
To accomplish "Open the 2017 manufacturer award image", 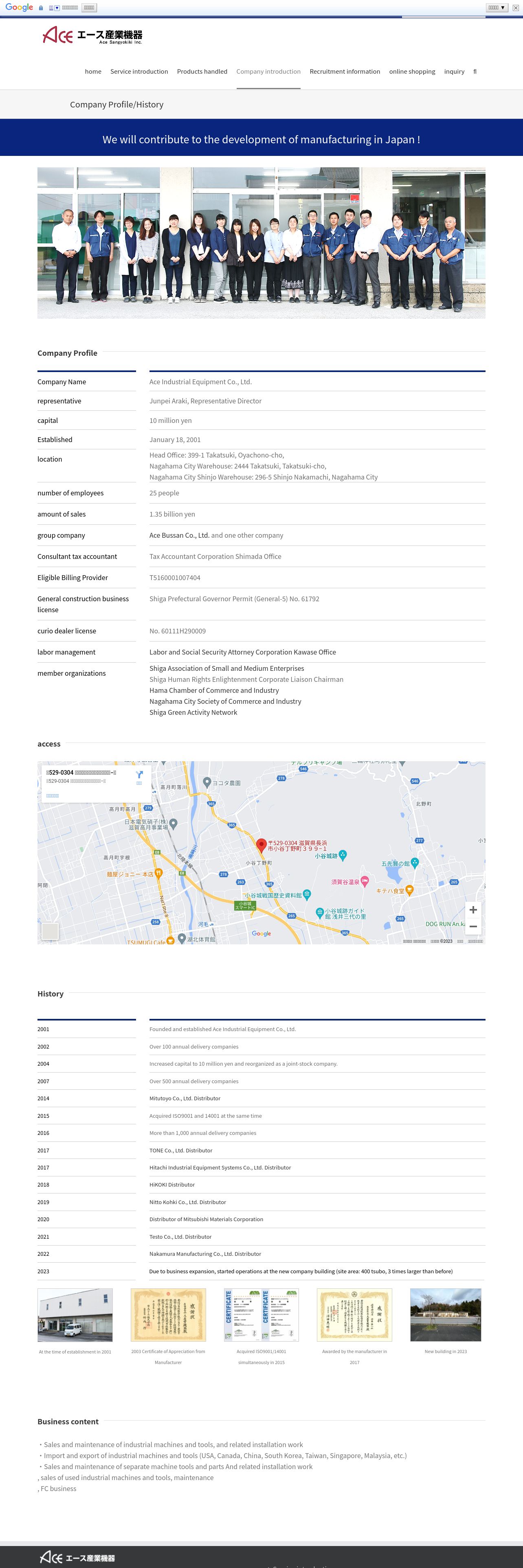I will (x=354, y=1315).
